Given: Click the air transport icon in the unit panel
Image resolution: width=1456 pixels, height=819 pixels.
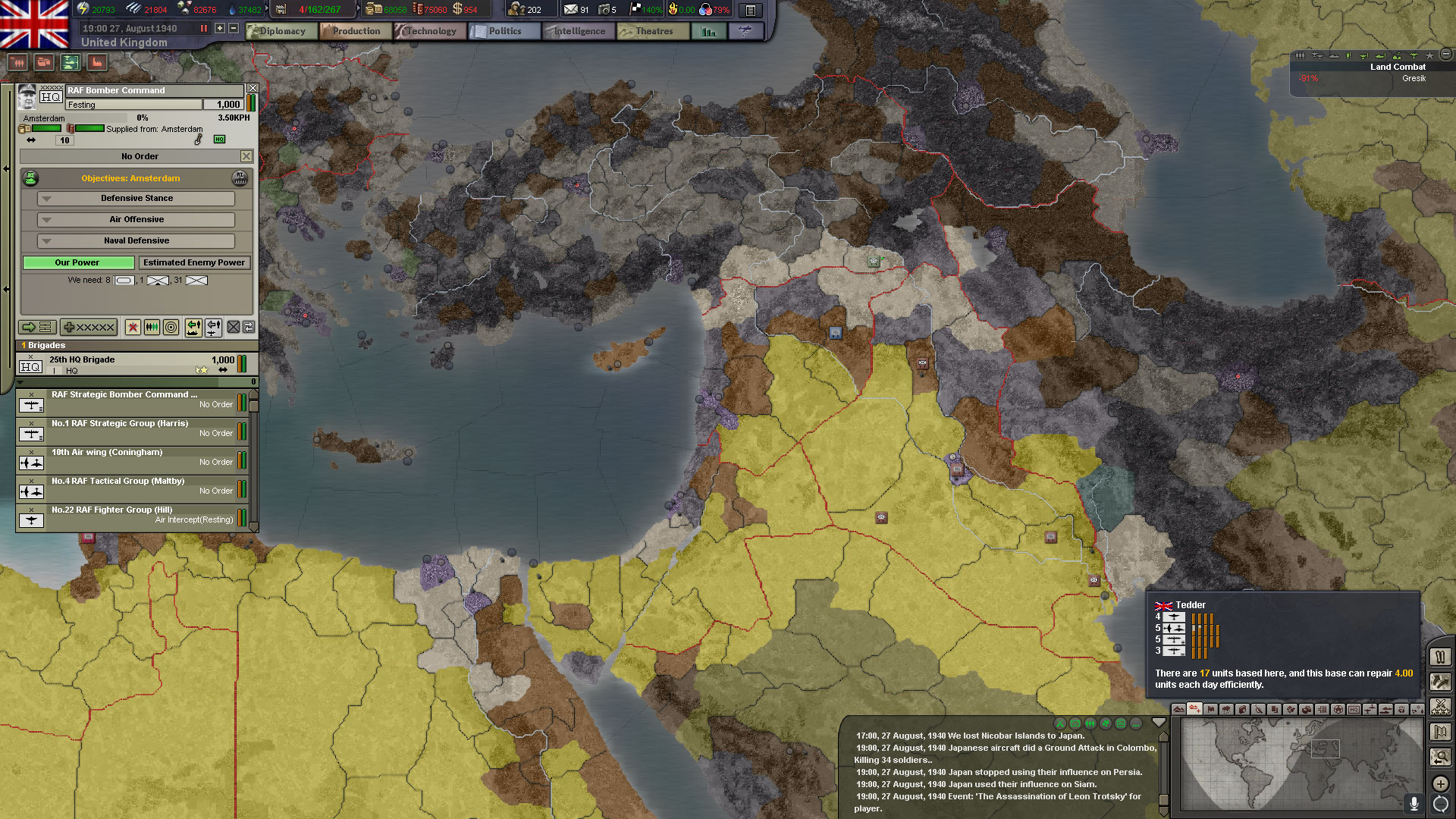Looking at the screenshot, I should click(213, 327).
